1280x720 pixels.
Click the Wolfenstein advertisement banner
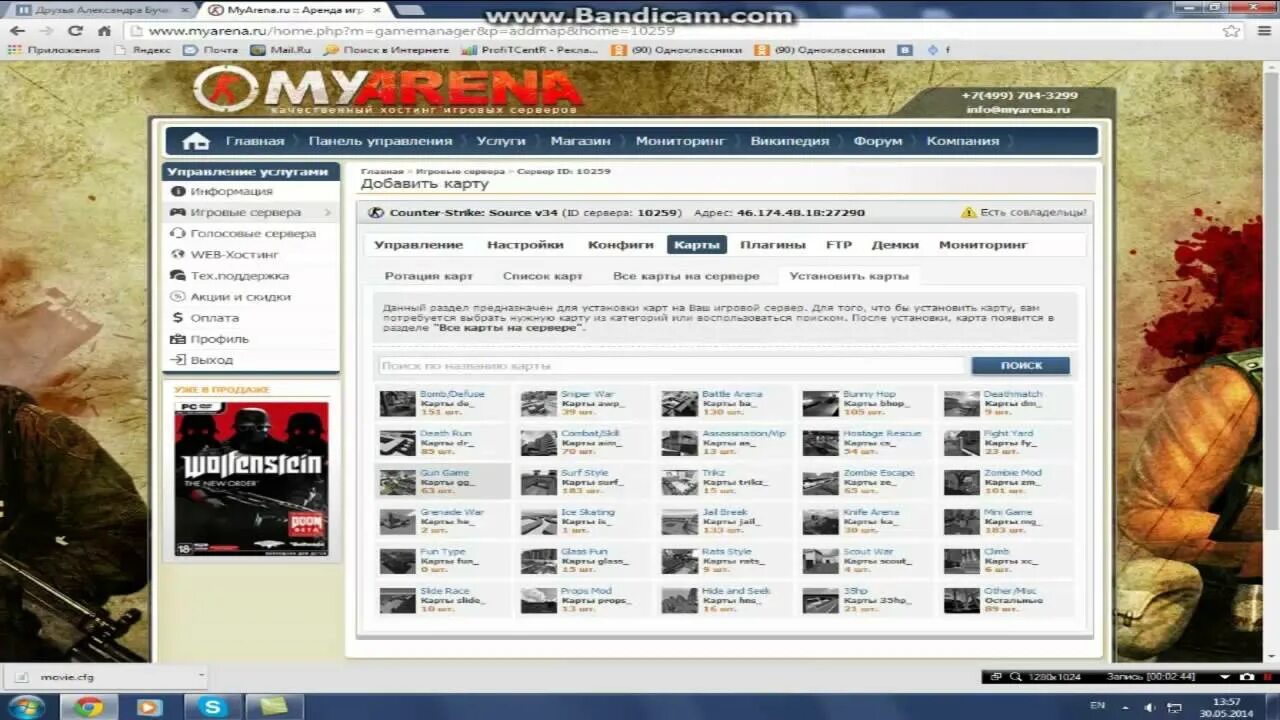[x=251, y=478]
